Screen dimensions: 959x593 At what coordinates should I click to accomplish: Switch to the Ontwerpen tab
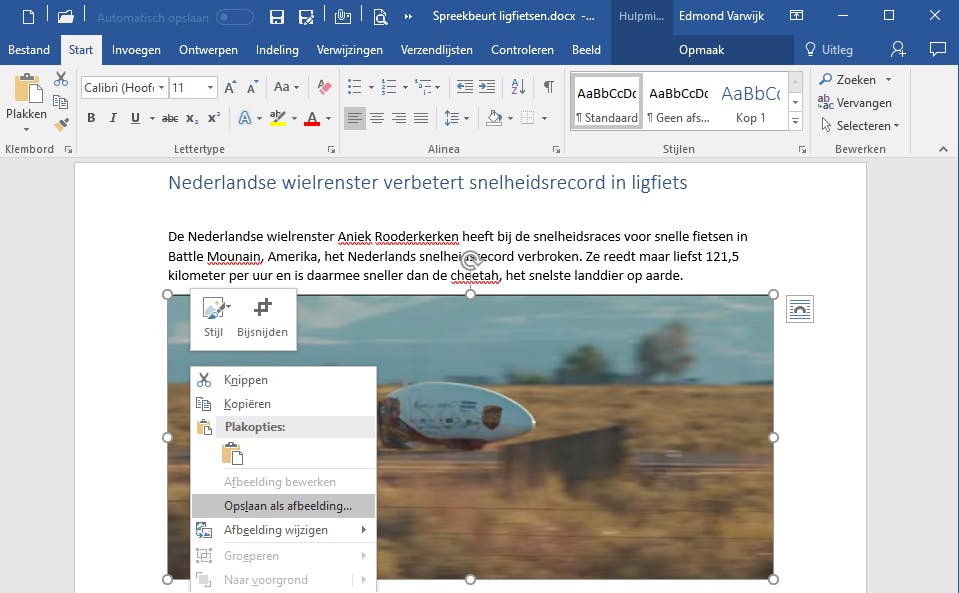[x=208, y=50]
